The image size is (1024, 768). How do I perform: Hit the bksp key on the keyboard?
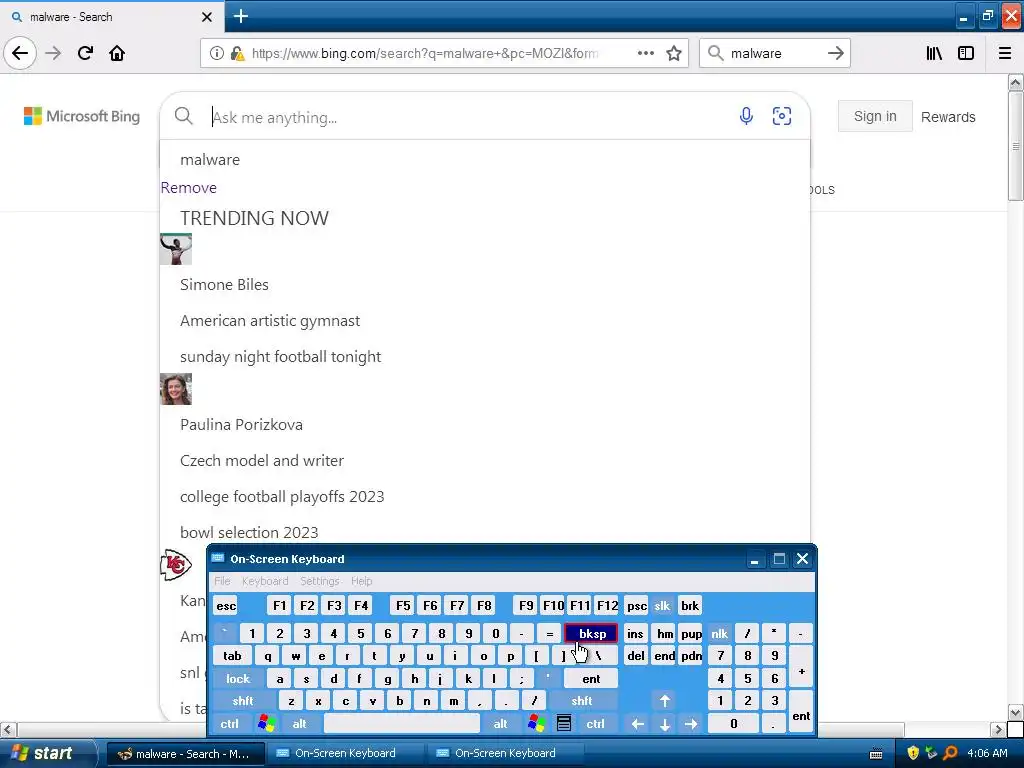point(591,633)
